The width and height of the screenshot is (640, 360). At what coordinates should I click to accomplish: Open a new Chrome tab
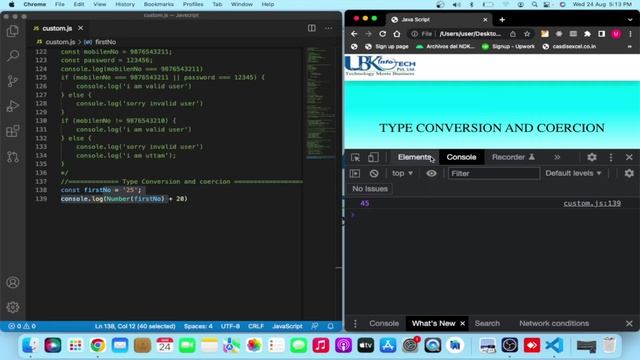tap(502, 20)
